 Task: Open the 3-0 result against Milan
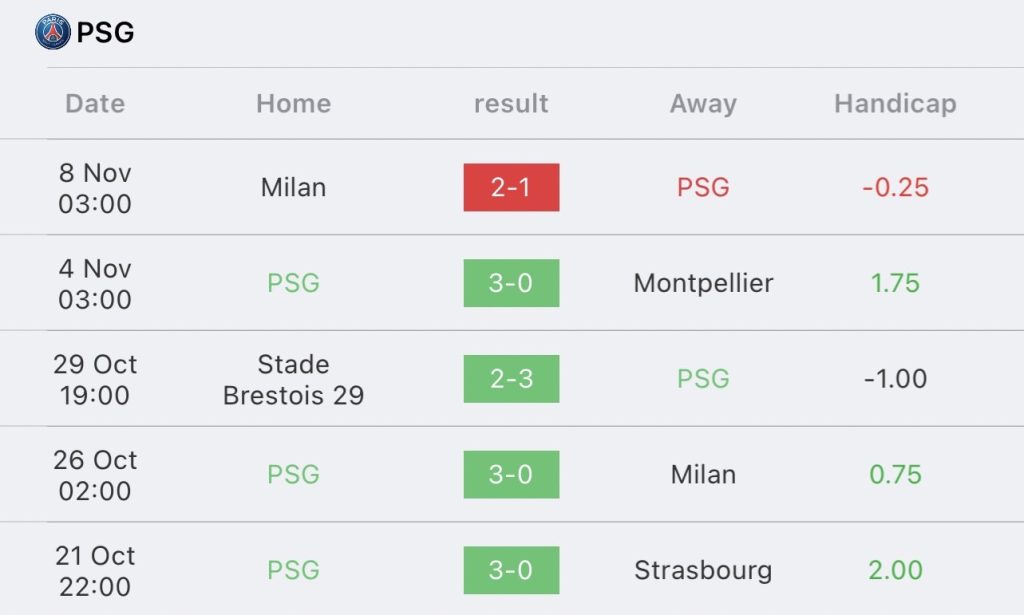coord(511,474)
